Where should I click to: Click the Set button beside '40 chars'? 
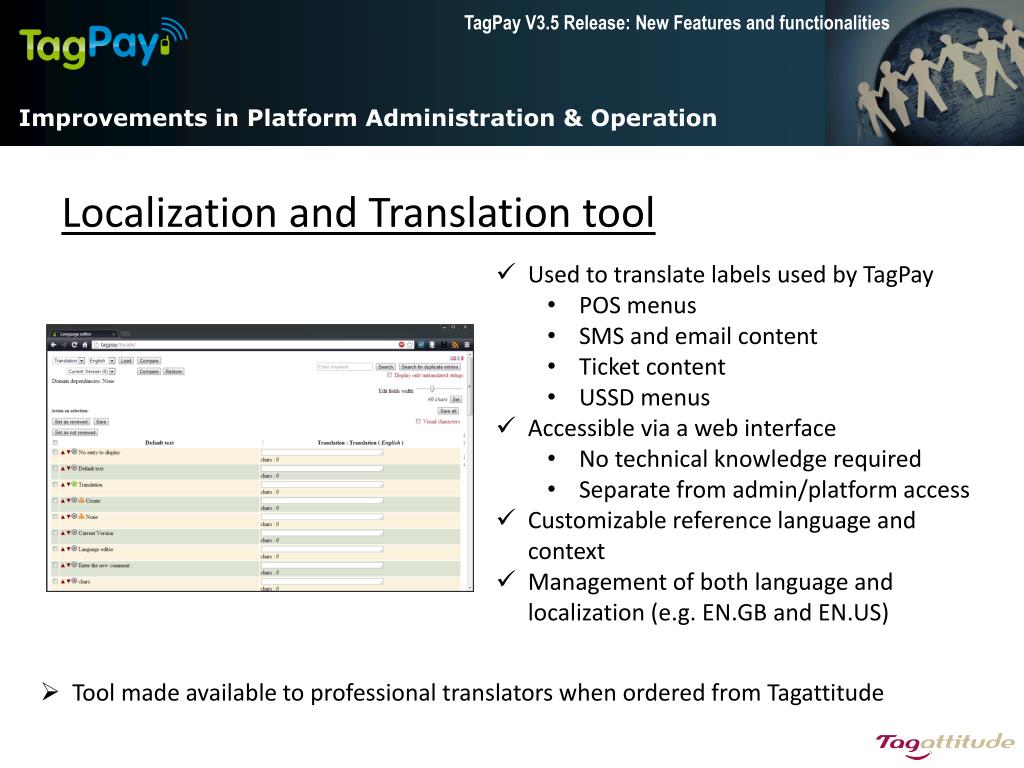point(456,399)
